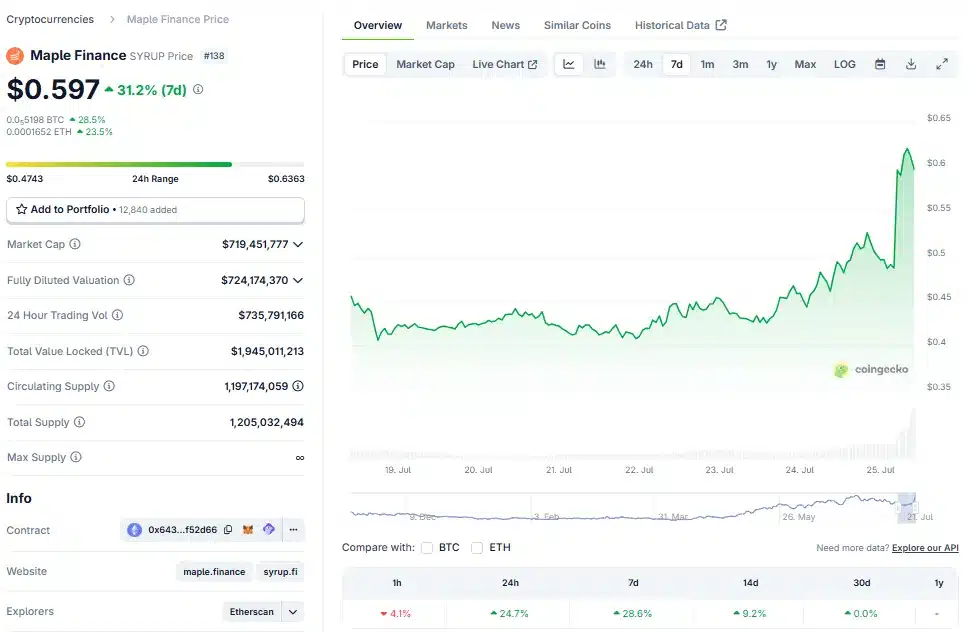Show Circulating Supply label info icon
Screen dimensions: 969x632
coord(109,386)
